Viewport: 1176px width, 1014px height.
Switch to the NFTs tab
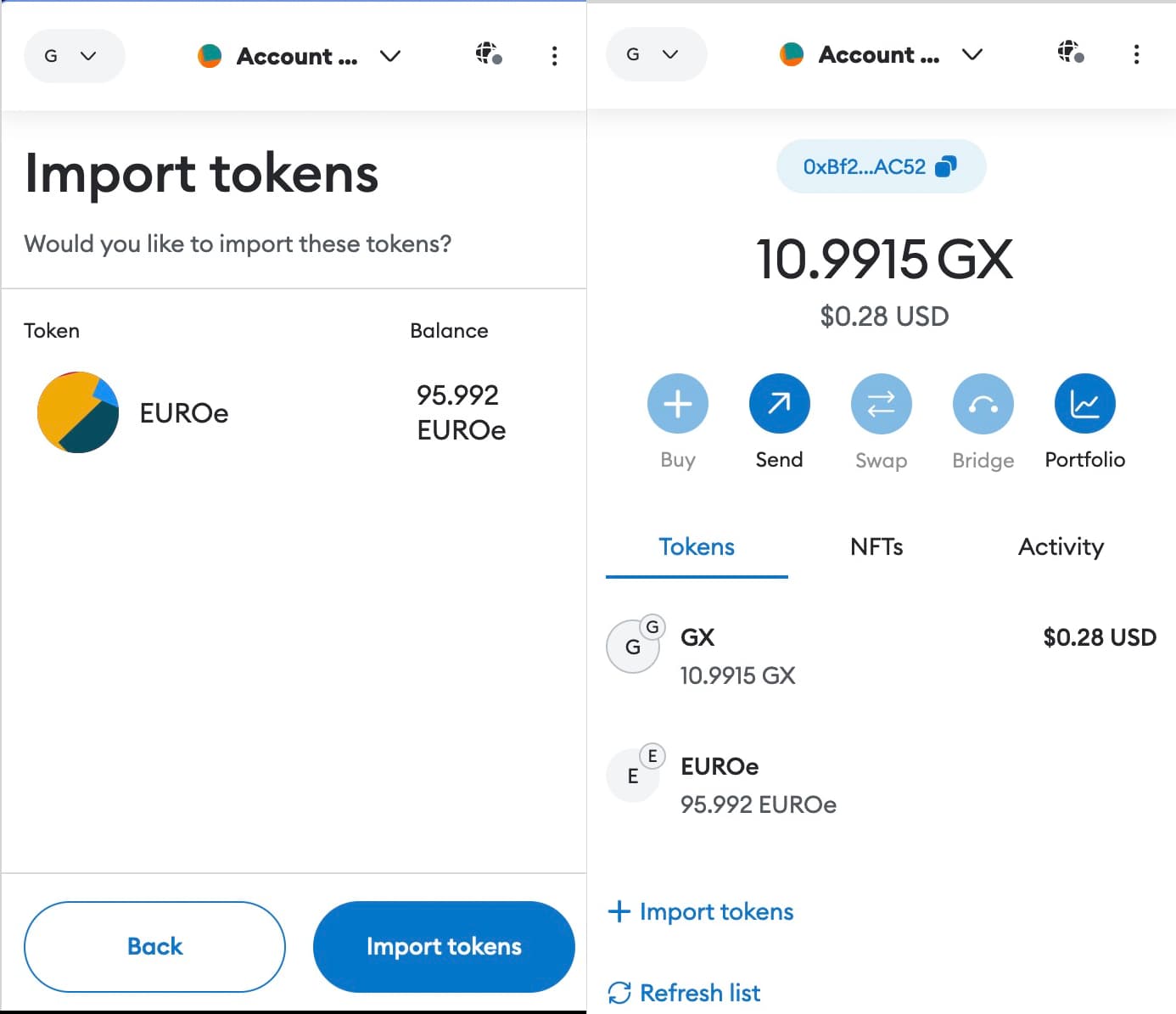(876, 547)
